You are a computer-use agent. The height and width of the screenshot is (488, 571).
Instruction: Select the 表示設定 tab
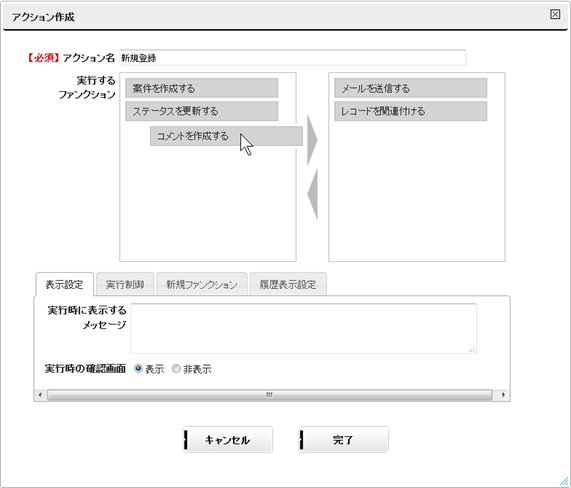click(64, 284)
